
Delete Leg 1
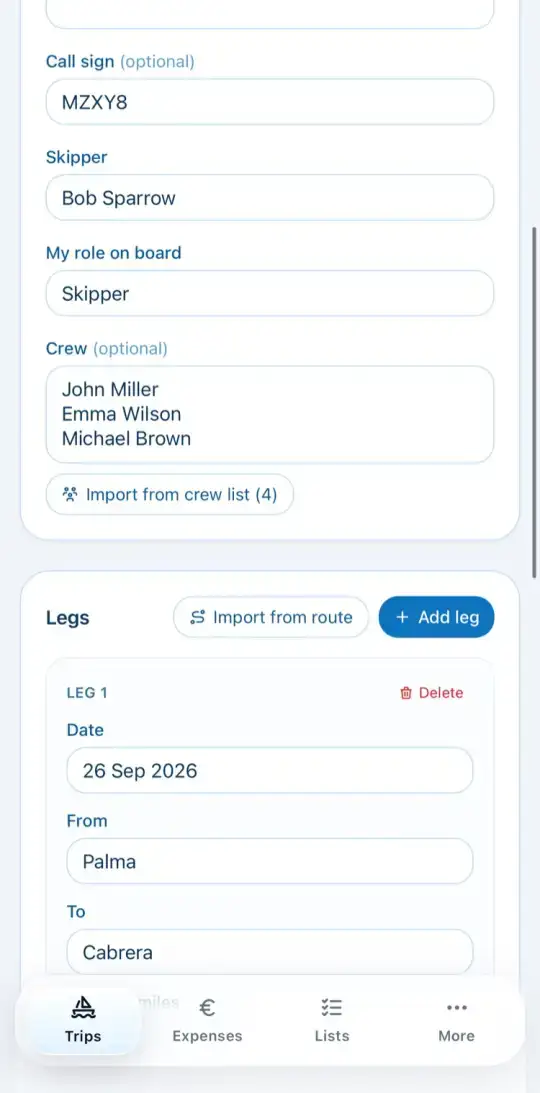click(431, 693)
